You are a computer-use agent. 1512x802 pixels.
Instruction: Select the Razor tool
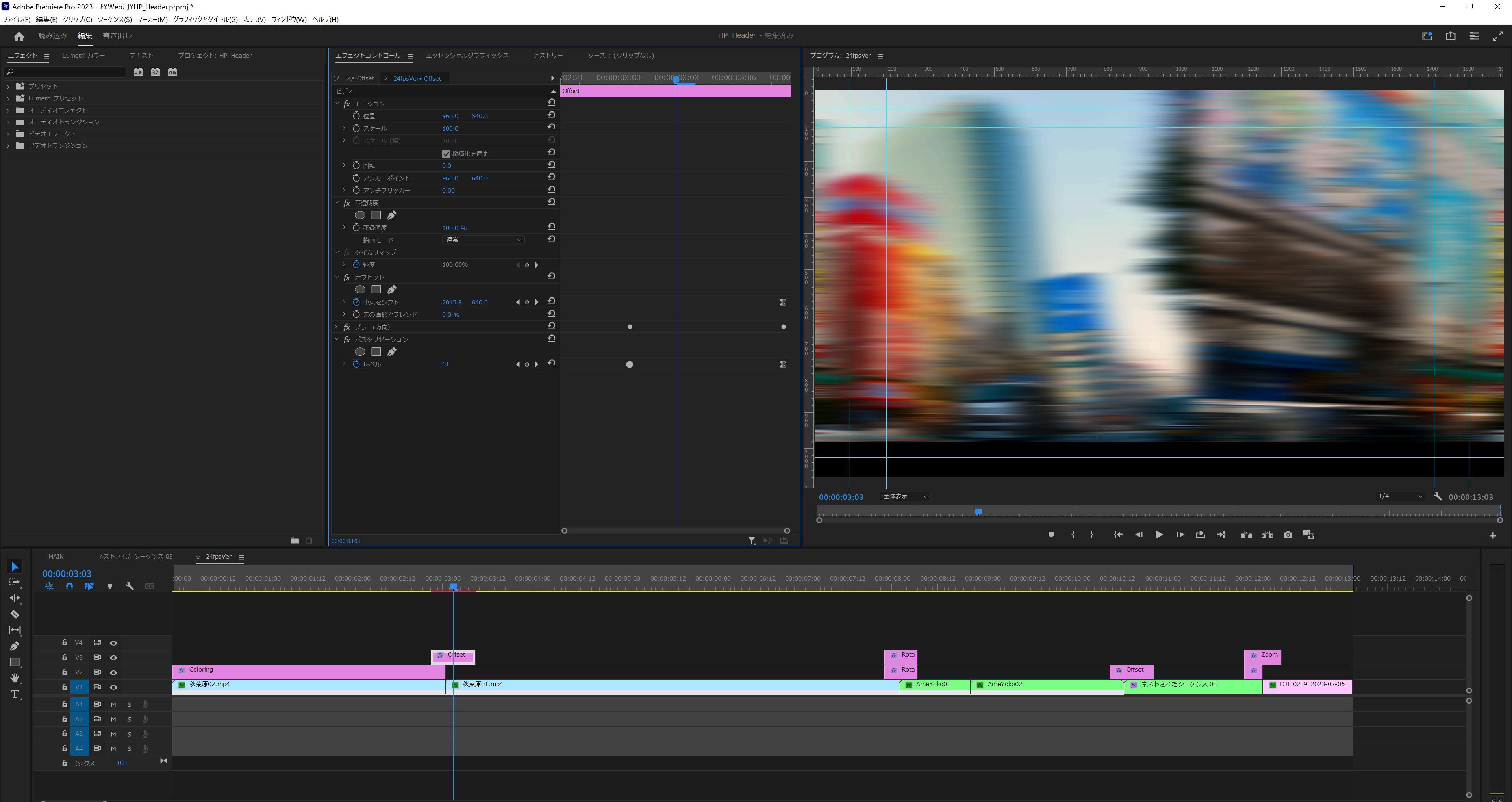coord(15,614)
